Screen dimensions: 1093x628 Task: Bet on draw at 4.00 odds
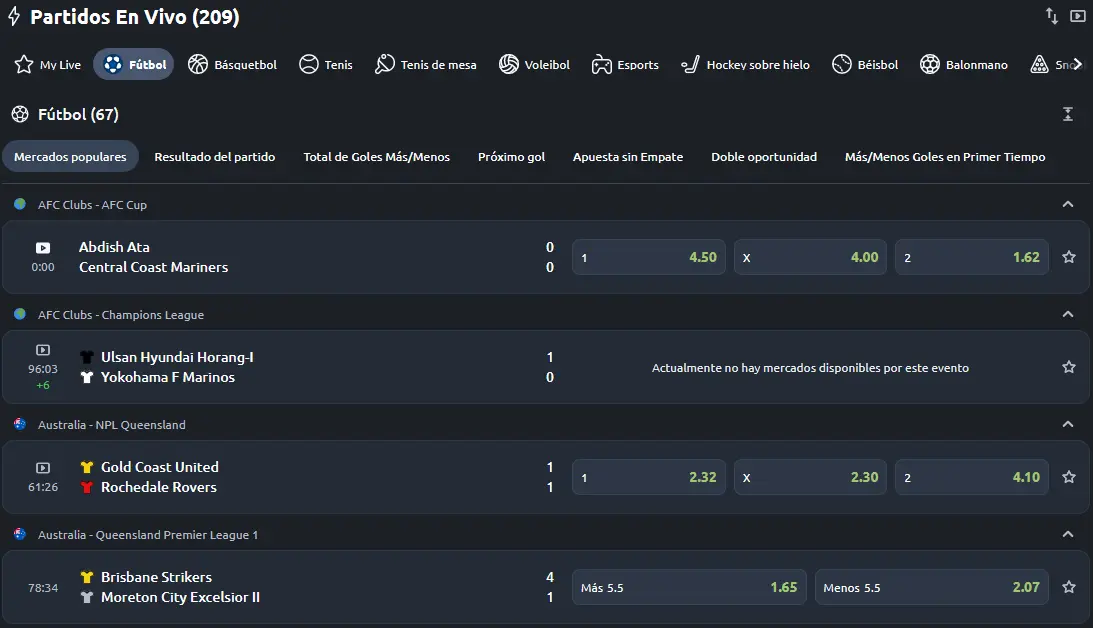810,257
